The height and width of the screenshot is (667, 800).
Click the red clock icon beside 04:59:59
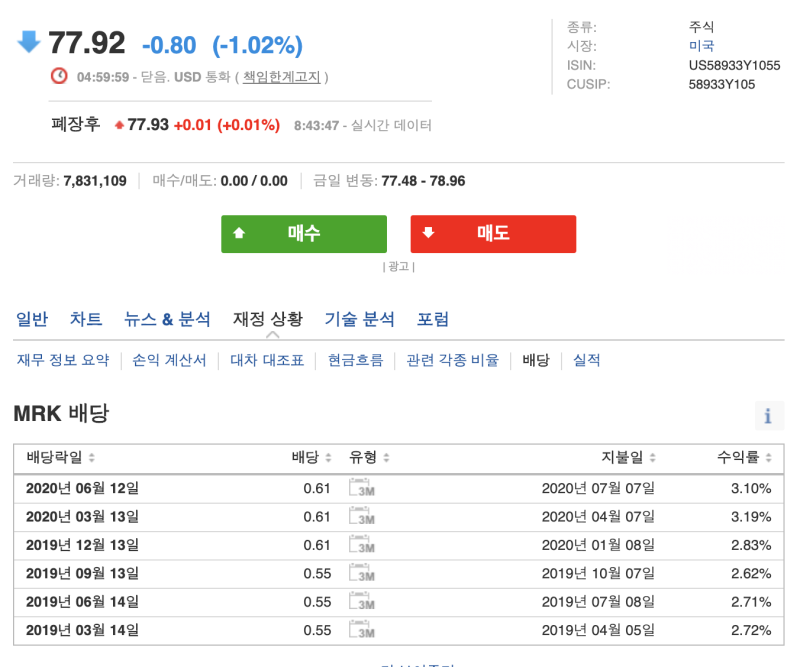pyautogui.click(x=59, y=76)
